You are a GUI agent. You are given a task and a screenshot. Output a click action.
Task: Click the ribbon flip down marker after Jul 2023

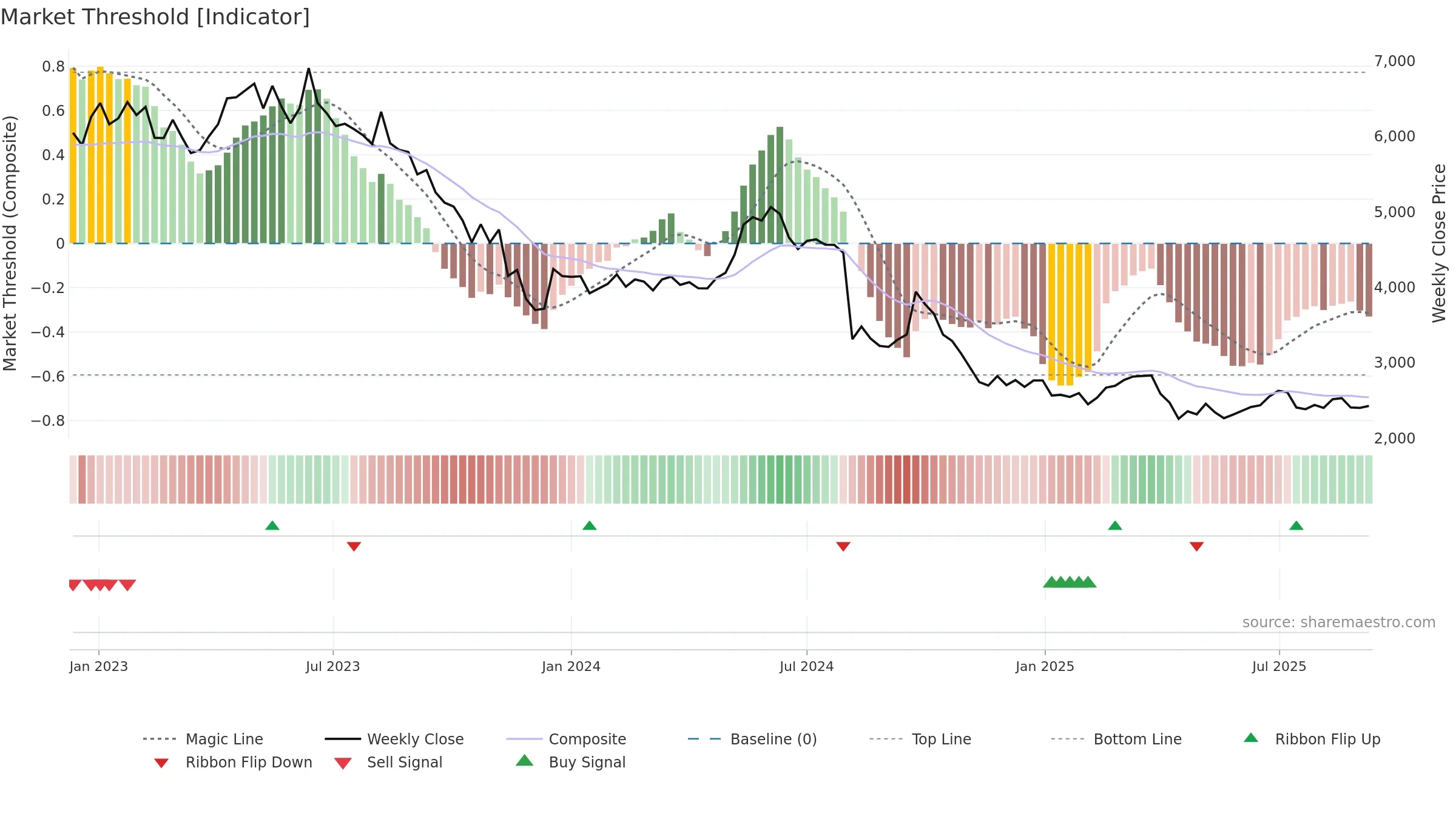(x=354, y=547)
